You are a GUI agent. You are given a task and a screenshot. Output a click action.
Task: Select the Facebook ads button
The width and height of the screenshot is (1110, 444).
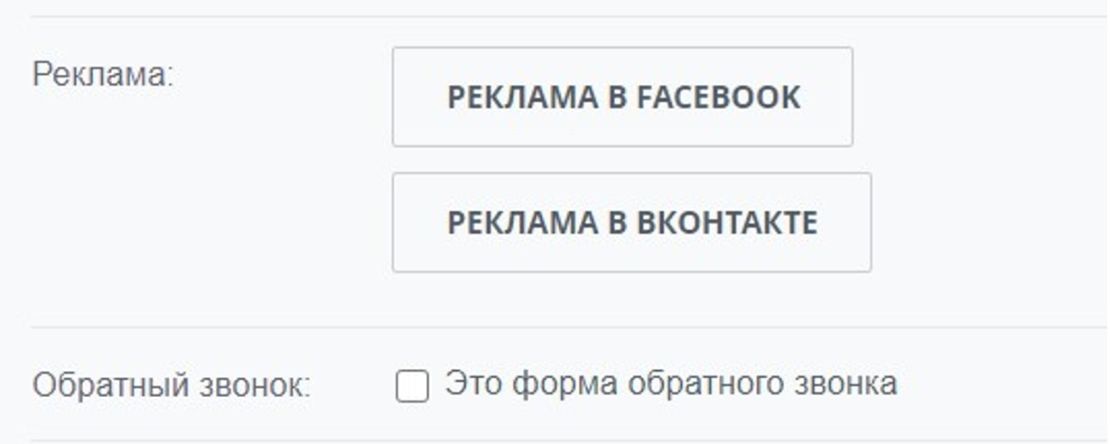(622, 97)
